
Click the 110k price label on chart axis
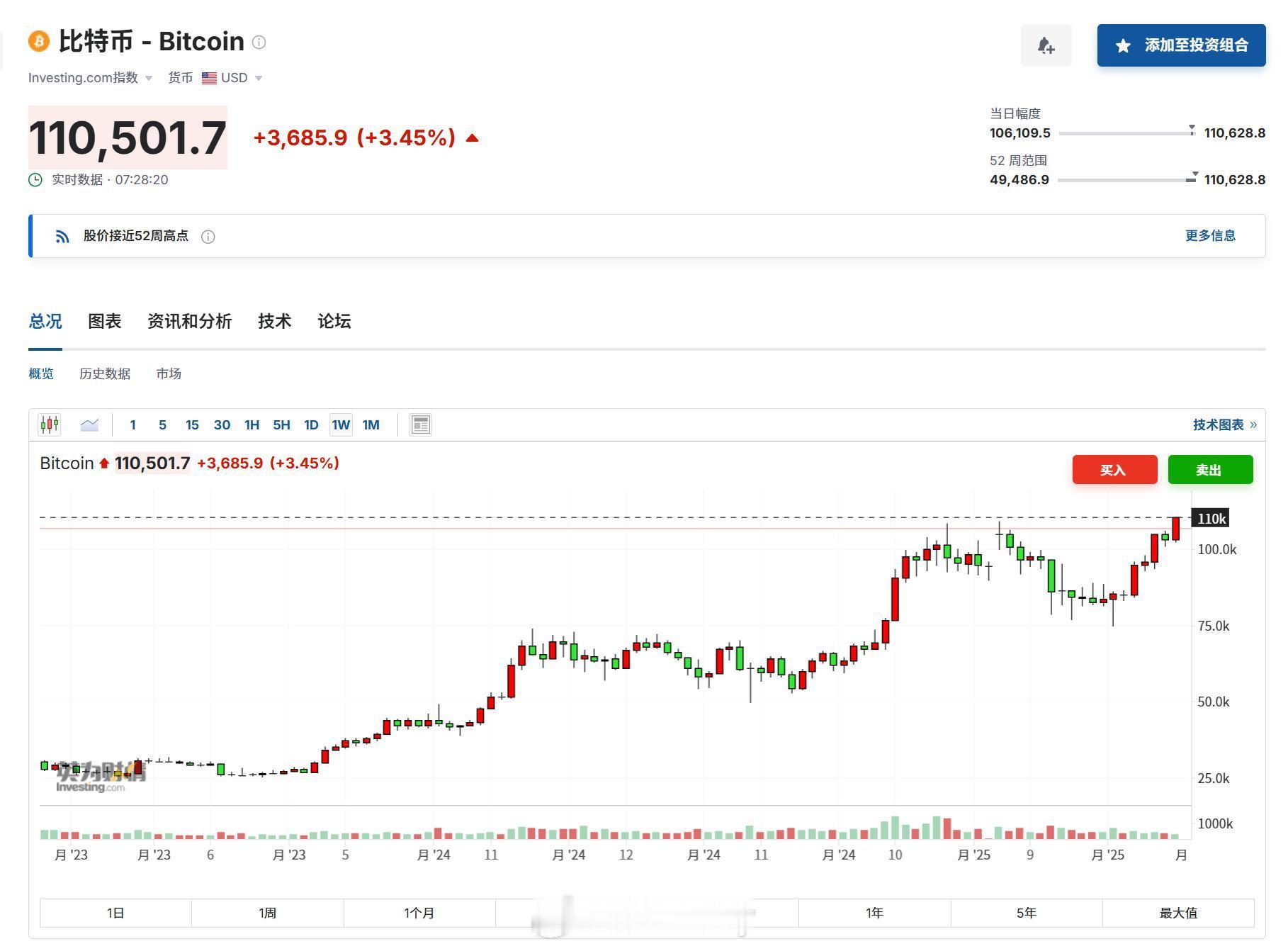click(1211, 519)
